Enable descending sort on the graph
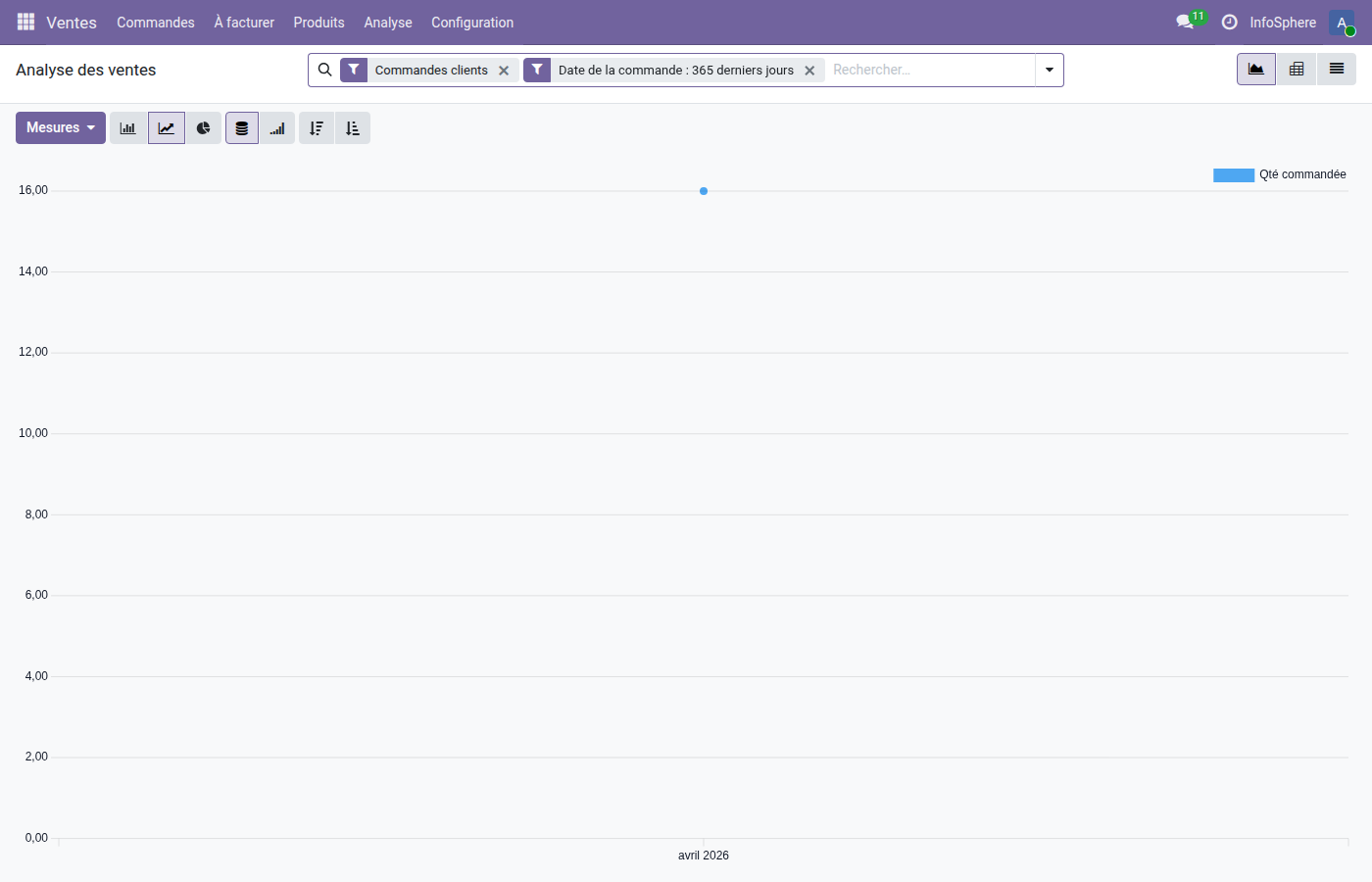The width and height of the screenshot is (1372, 882). click(316, 127)
